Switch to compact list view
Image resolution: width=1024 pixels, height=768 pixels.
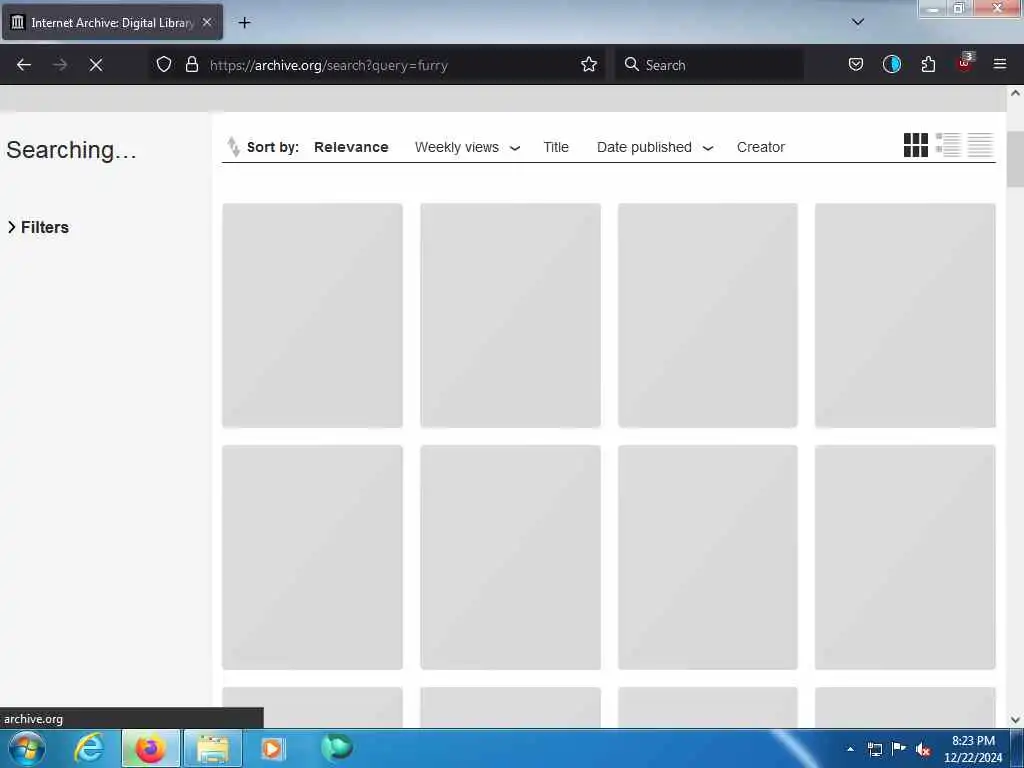coord(980,145)
